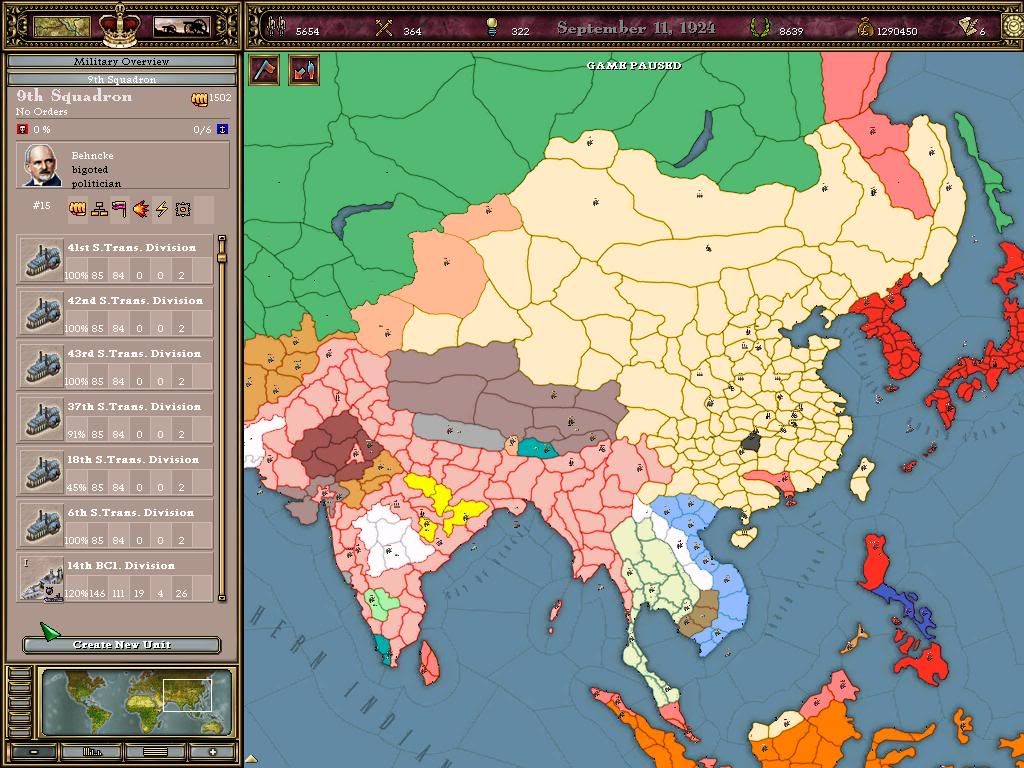Select the 14th BCl. Division row
Viewport: 1024px width, 768px height.
click(115, 577)
